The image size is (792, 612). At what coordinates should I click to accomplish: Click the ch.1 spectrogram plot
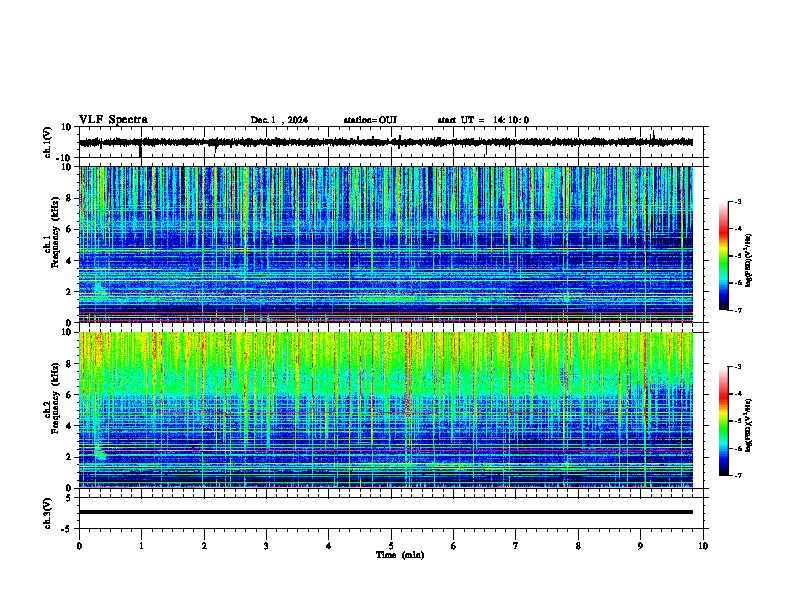click(x=386, y=244)
